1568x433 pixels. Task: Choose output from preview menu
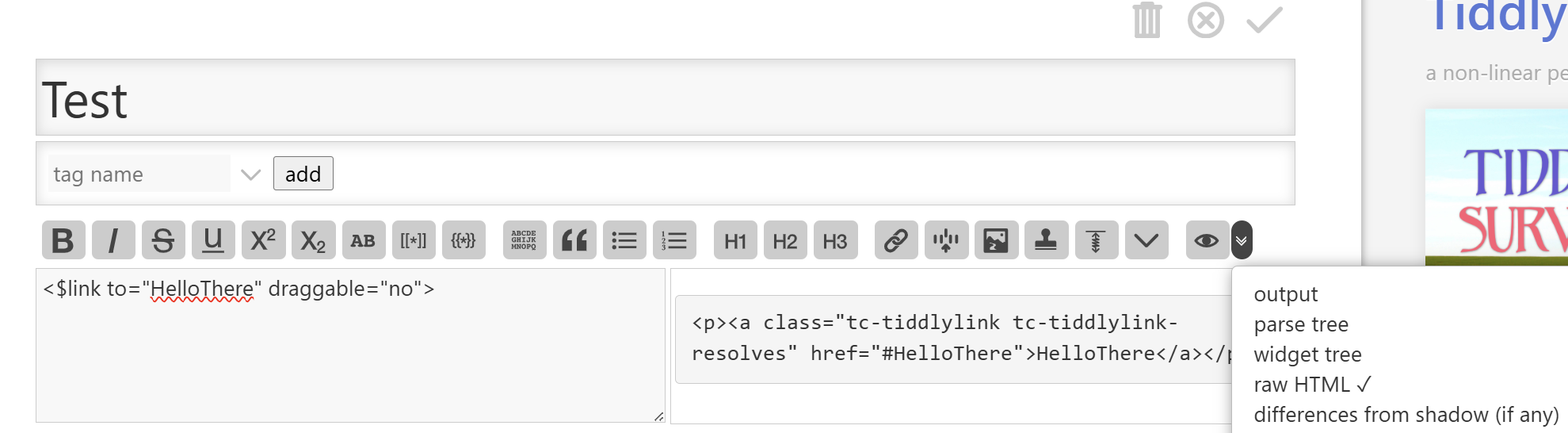pyautogui.click(x=1286, y=294)
